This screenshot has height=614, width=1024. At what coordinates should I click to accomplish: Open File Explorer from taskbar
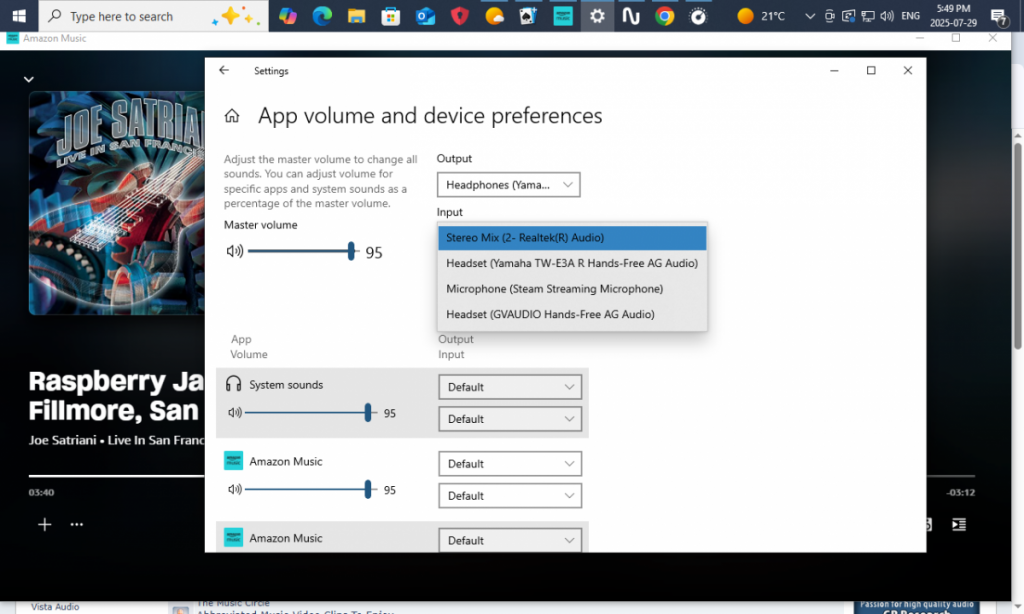(357, 16)
